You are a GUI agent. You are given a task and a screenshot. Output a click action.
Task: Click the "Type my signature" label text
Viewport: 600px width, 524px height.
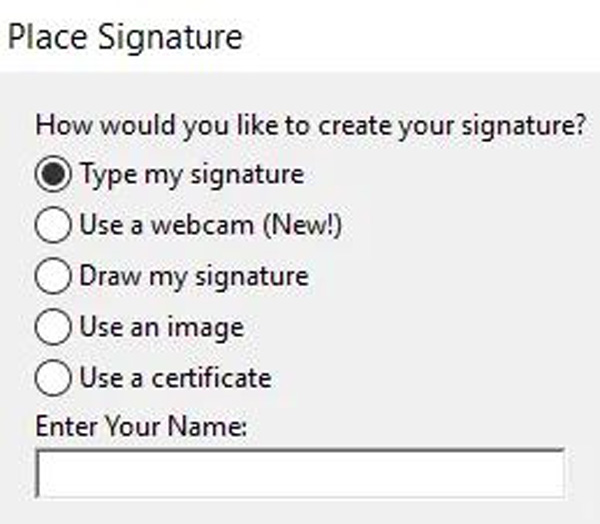pos(191,175)
